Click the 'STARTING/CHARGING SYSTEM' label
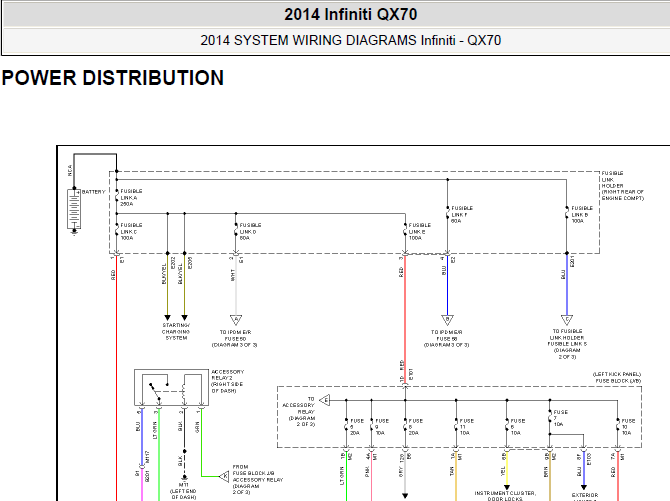The height and width of the screenshot is (501, 670). [176, 331]
